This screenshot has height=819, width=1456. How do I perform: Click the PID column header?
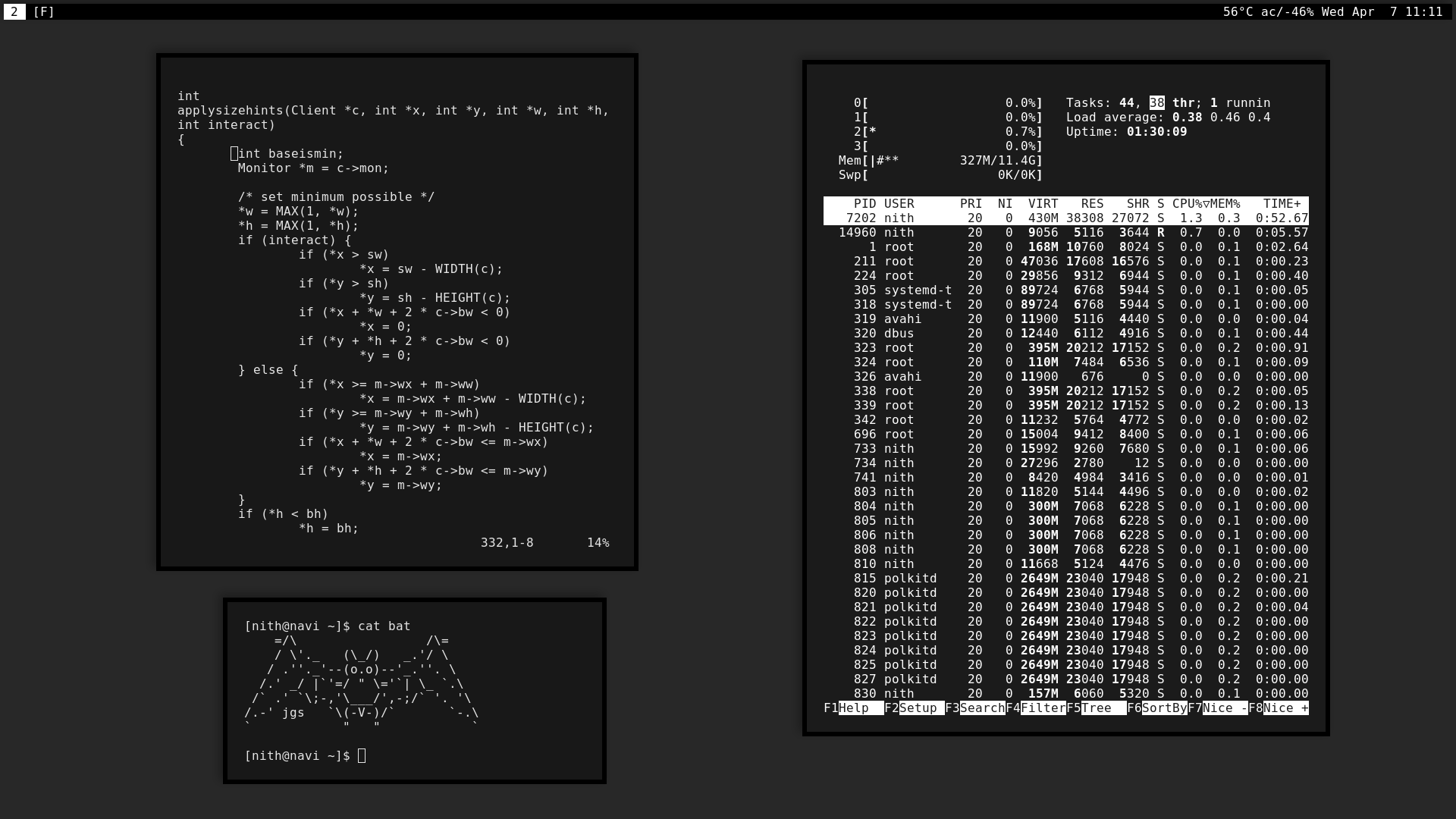pos(864,204)
